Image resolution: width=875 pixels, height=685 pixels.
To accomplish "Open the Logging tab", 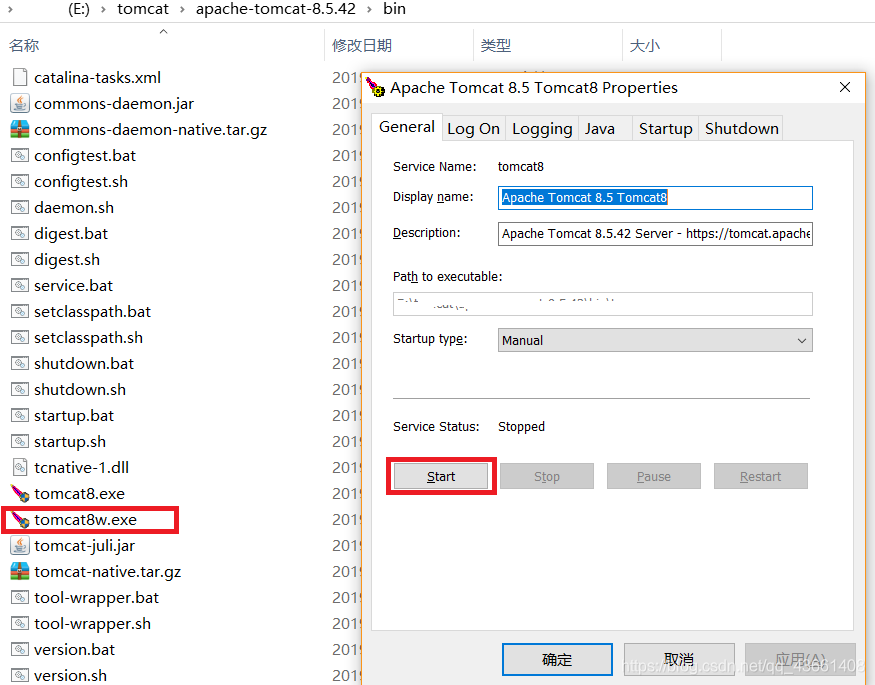I will [x=542, y=129].
